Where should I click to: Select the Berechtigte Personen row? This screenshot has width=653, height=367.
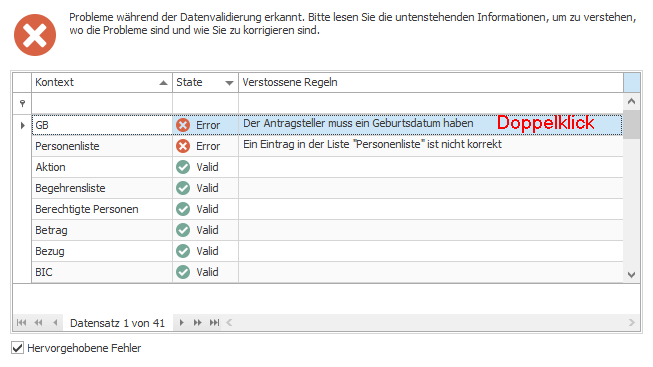tap(327, 209)
